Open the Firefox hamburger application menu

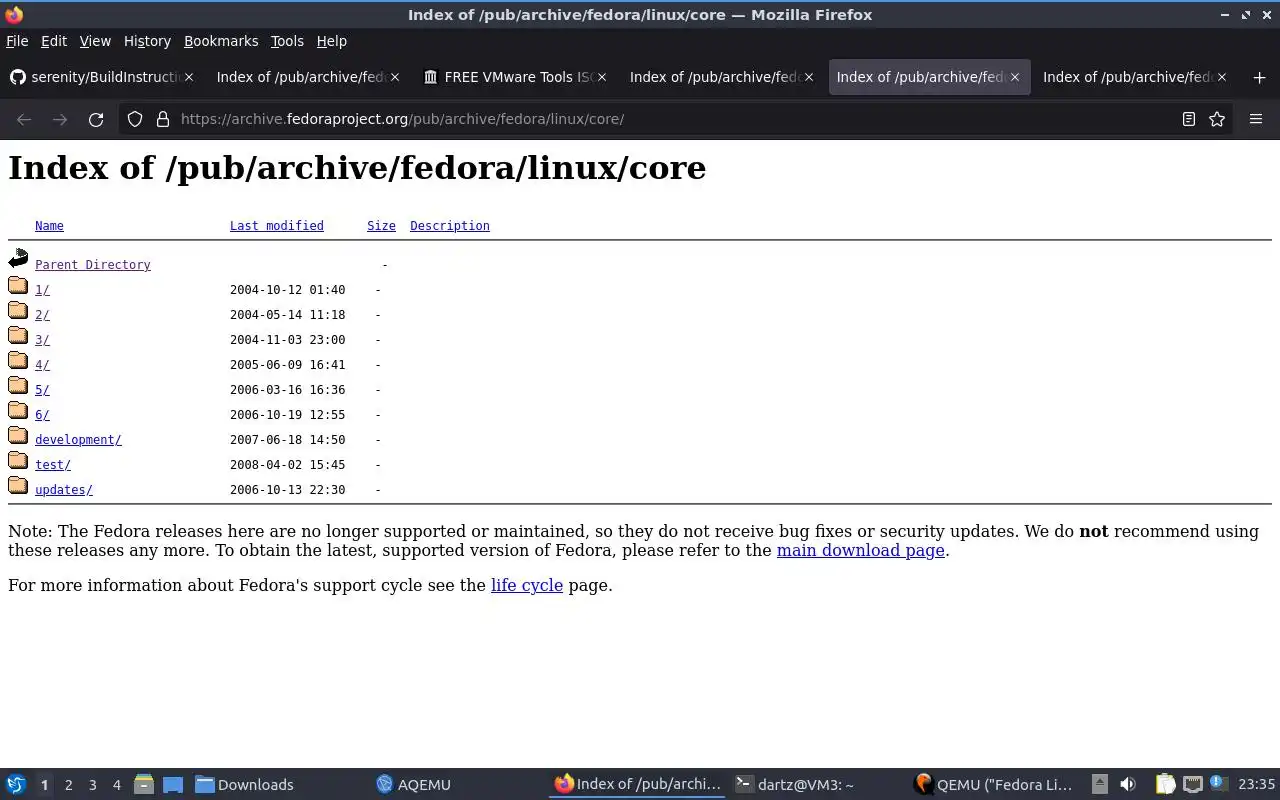pos(1256,119)
